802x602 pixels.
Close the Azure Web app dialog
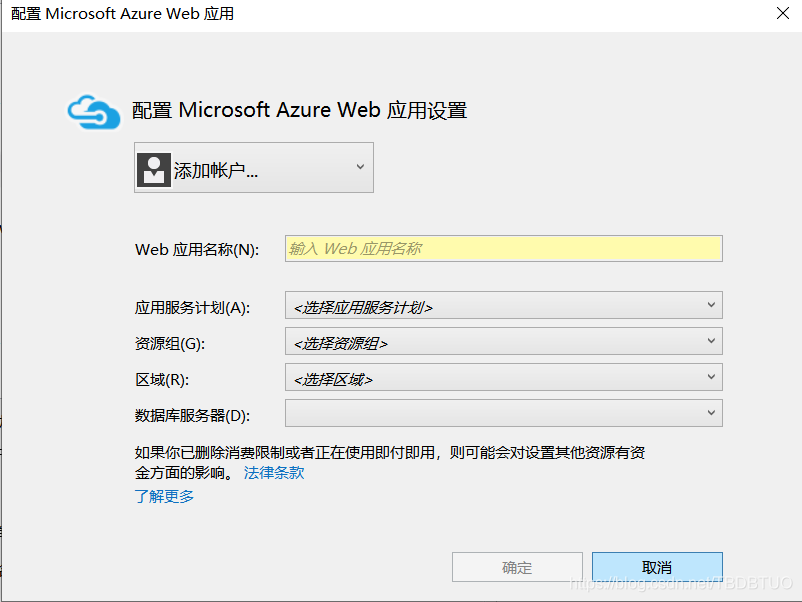coord(783,13)
